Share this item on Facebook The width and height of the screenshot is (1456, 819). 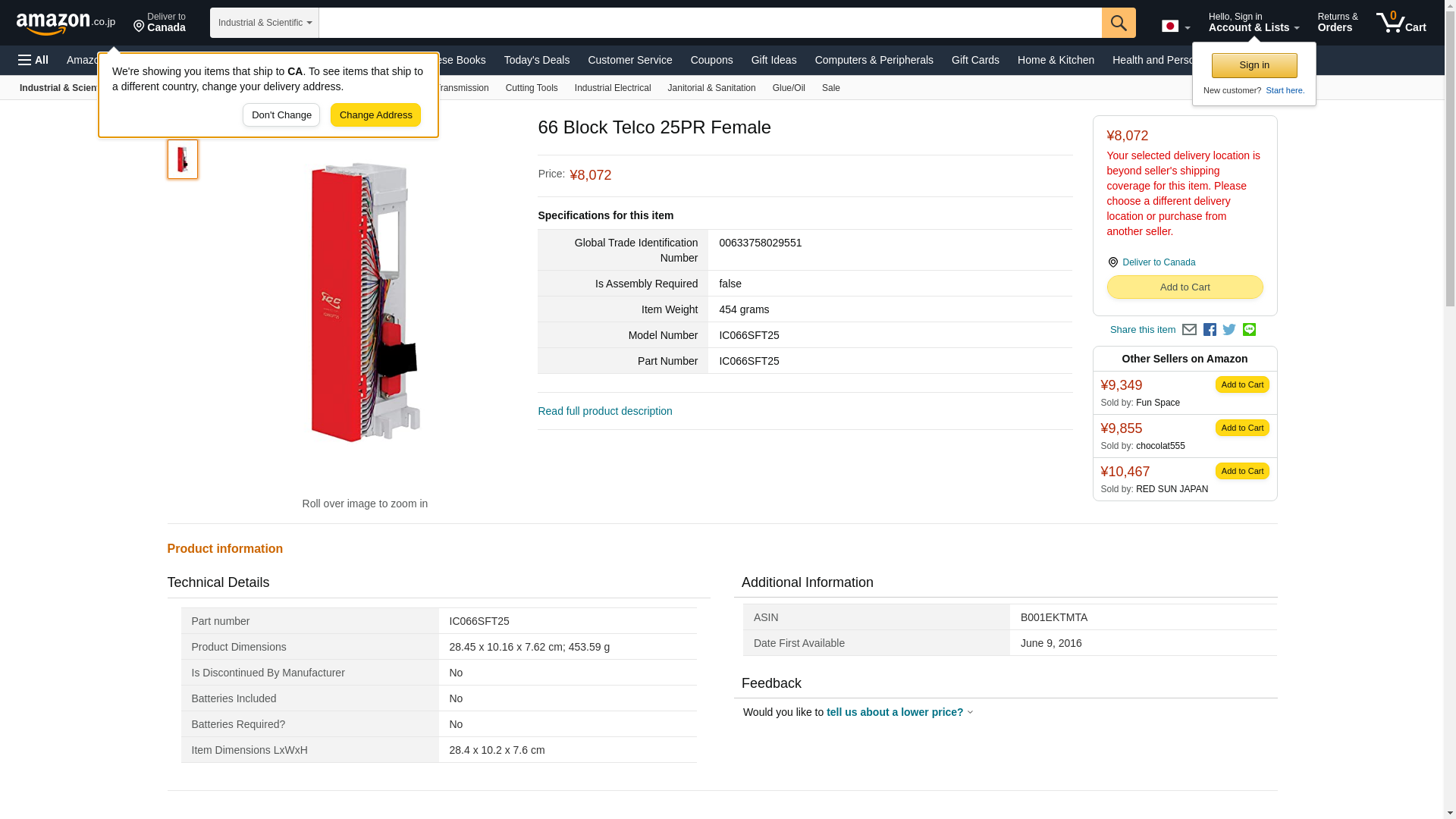[x=1210, y=330]
